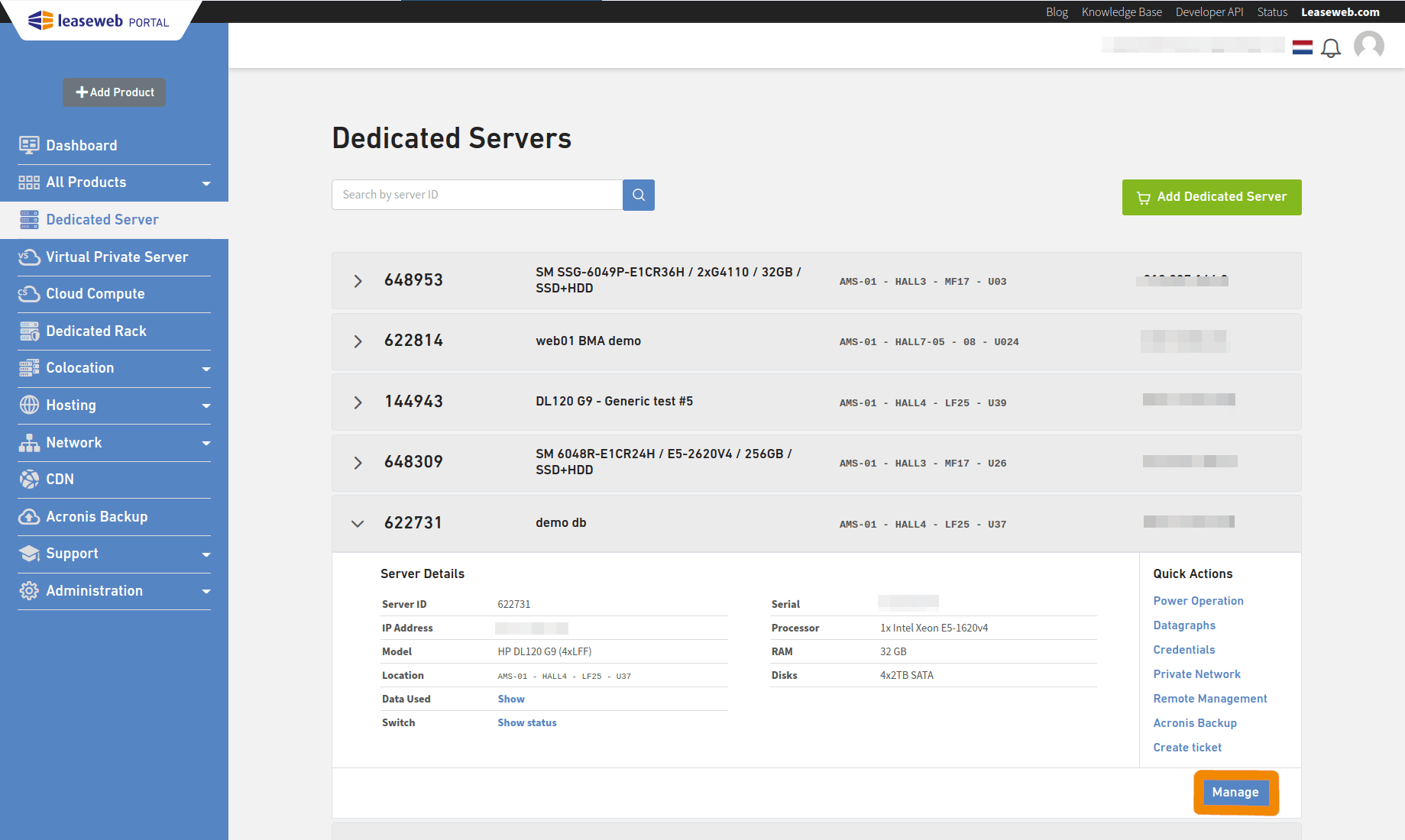Viewport: 1405px width, 840px height.
Task: Expand server 648953 row chevron
Action: coord(358,281)
